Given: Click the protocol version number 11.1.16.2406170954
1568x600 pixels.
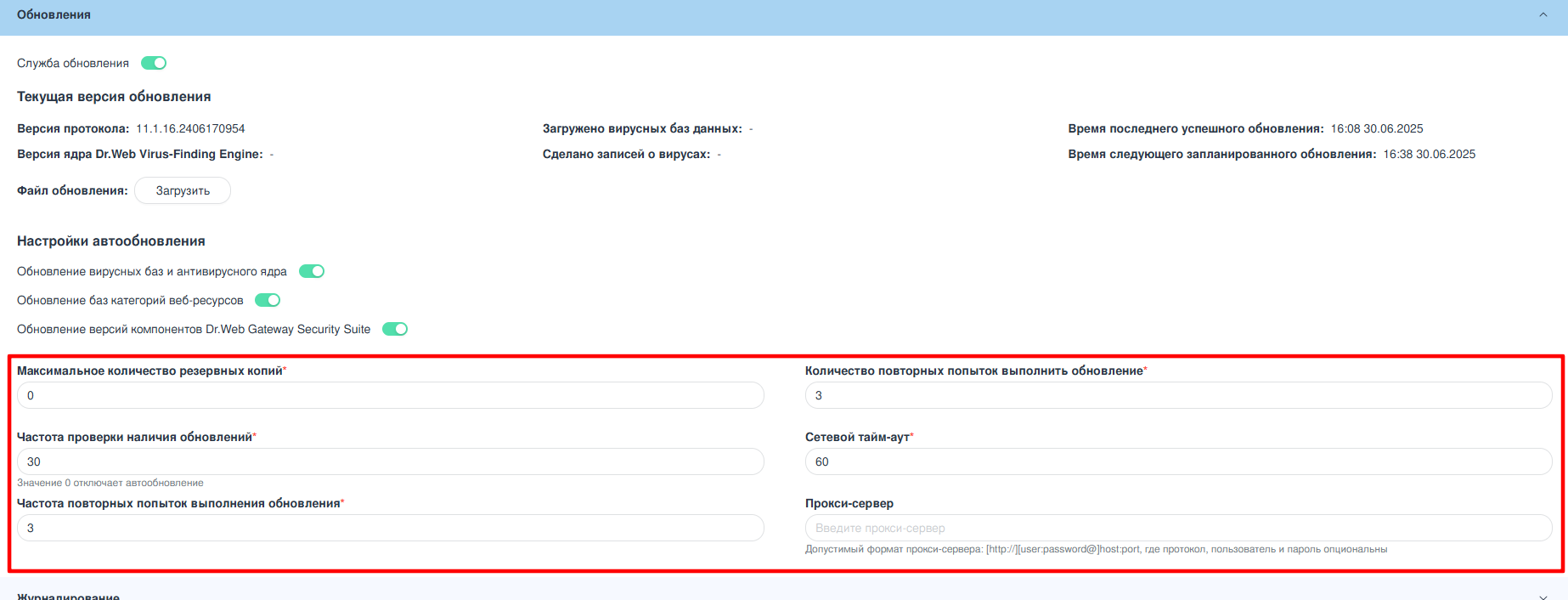Looking at the screenshot, I should [x=190, y=128].
